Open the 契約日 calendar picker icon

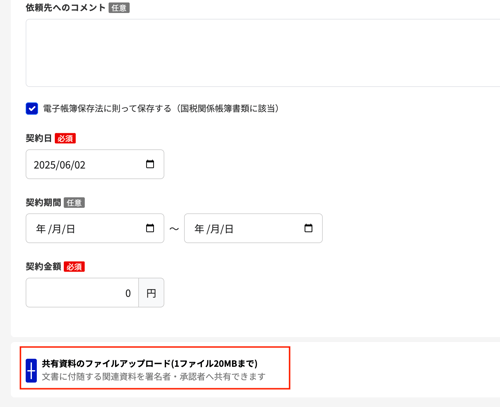[x=150, y=164]
